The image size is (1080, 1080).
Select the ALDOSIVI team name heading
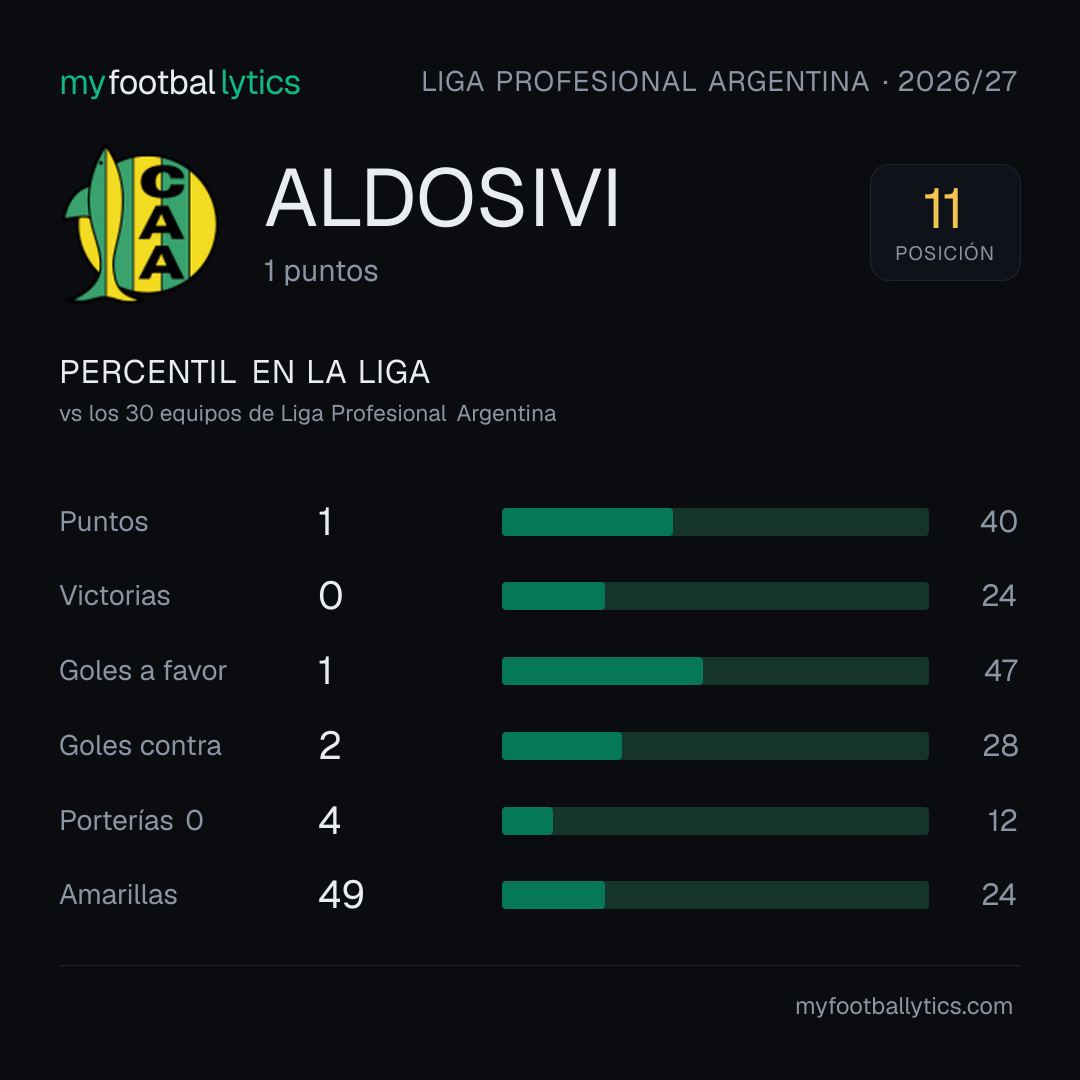[x=442, y=198]
